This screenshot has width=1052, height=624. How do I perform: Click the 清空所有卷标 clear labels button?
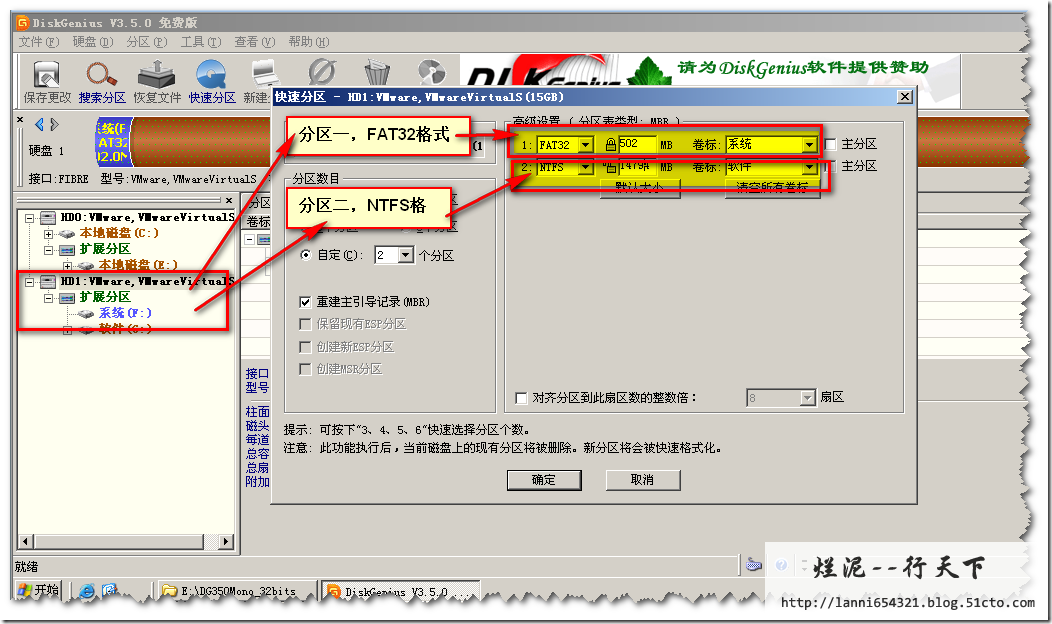point(772,187)
